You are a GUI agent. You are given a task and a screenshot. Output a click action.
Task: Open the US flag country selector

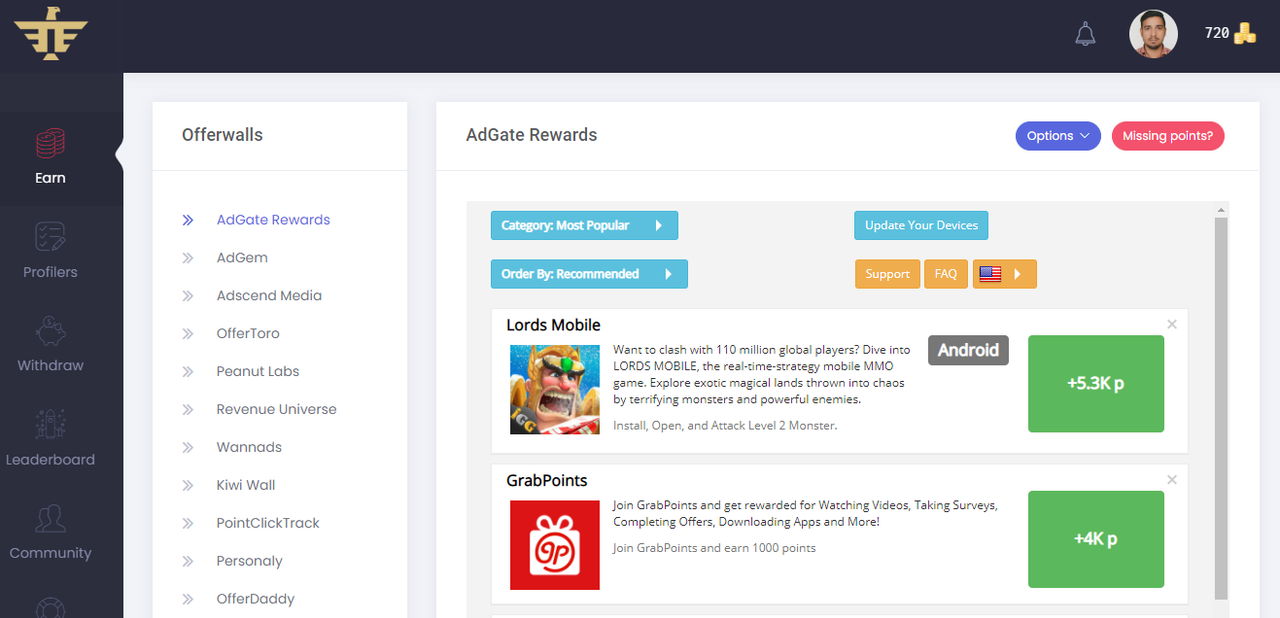1005,274
